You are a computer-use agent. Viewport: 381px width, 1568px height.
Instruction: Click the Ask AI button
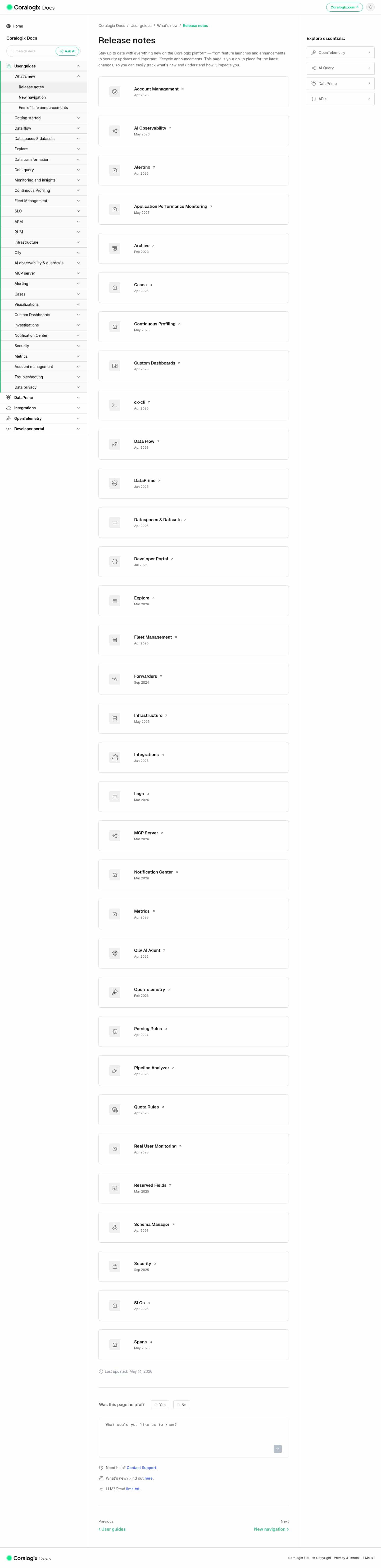click(x=67, y=51)
